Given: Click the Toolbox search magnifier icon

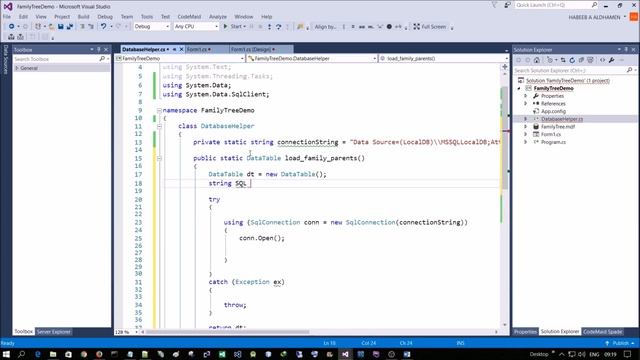Looking at the screenshot, I should [x=102, y=59].
